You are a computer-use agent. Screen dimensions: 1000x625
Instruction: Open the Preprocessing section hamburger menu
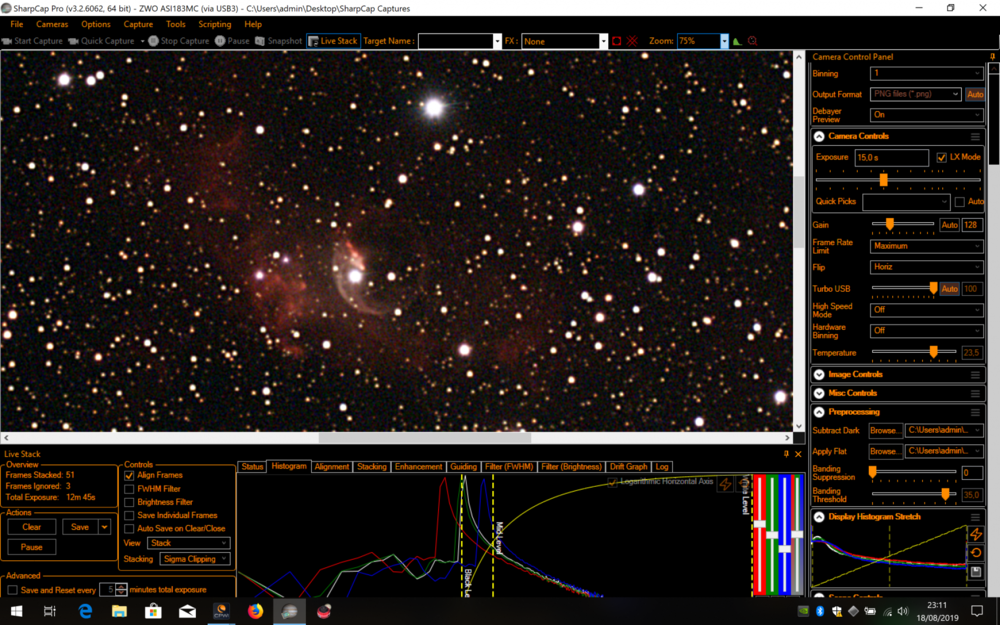975,412
